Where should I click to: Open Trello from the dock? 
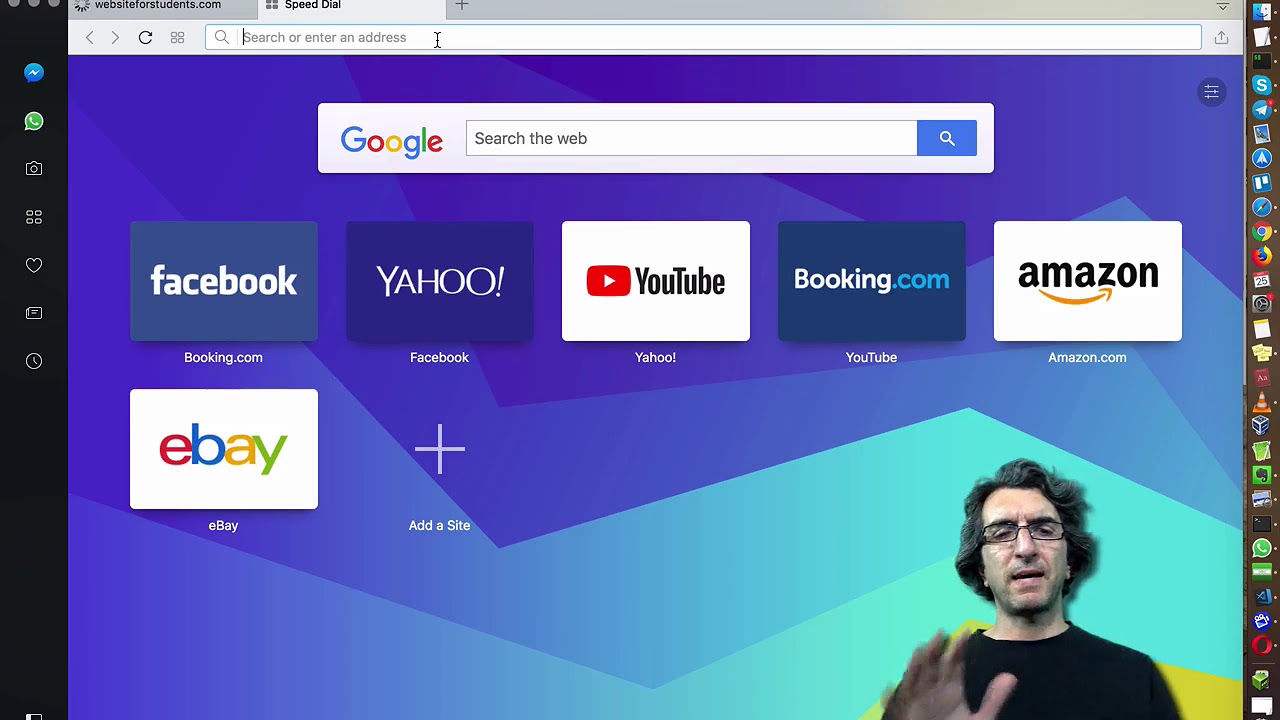click(1262, 183)
